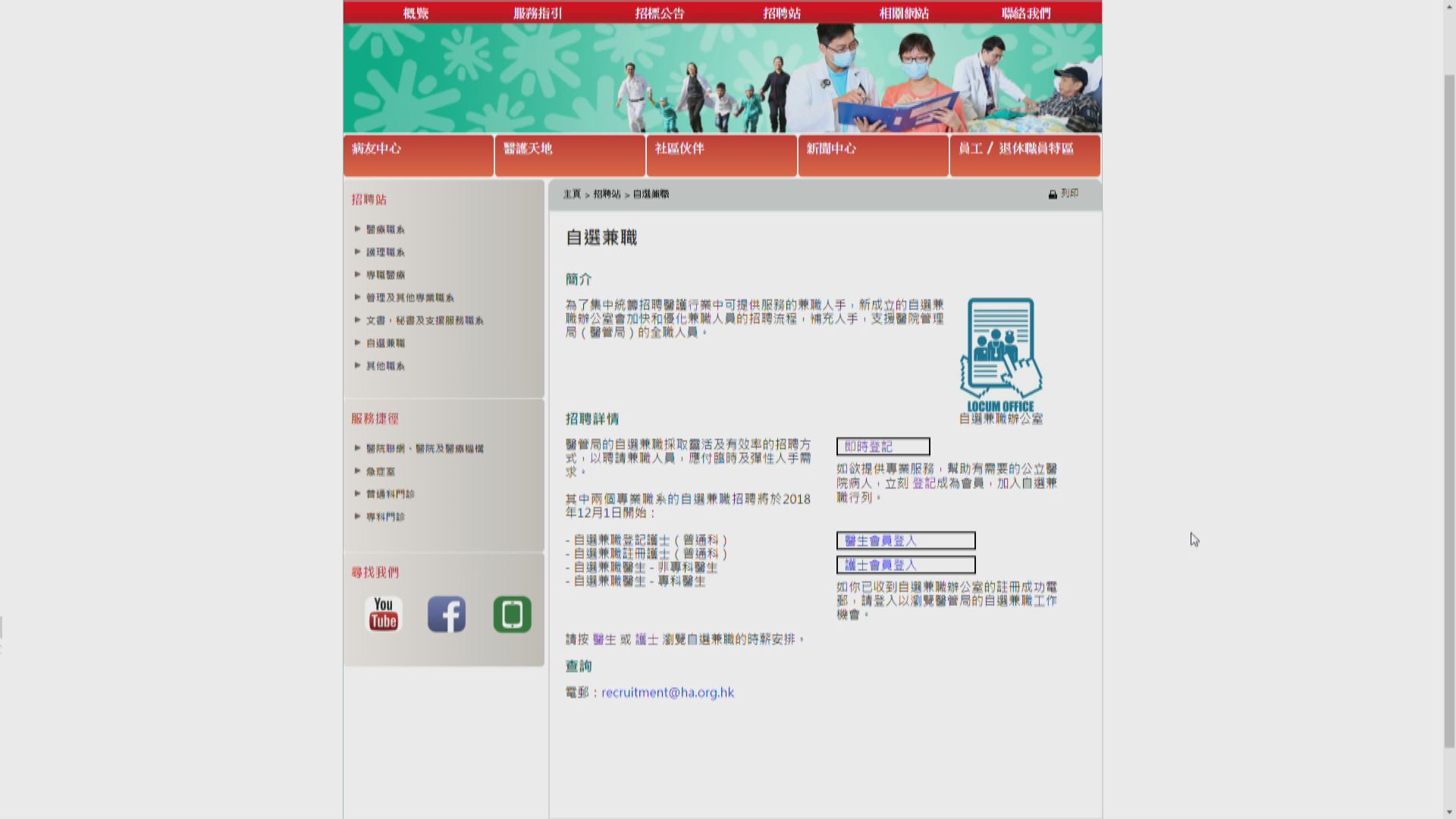1456x819 pixels.
Task: Click the printer icon beside 列印
Action: tap(1053, 195)
